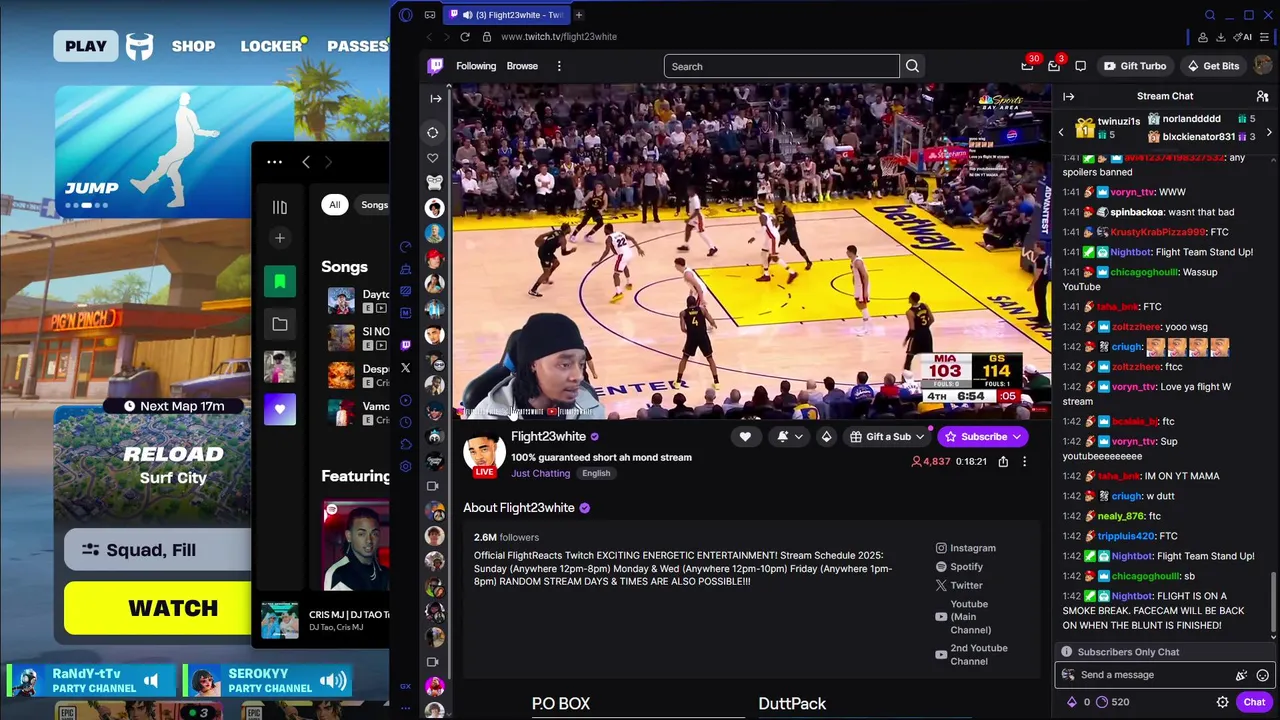Open Reload Surf City map tile
Viewport: 1280px width, 720px height.
pyautogui.click(x=152, y=465)
